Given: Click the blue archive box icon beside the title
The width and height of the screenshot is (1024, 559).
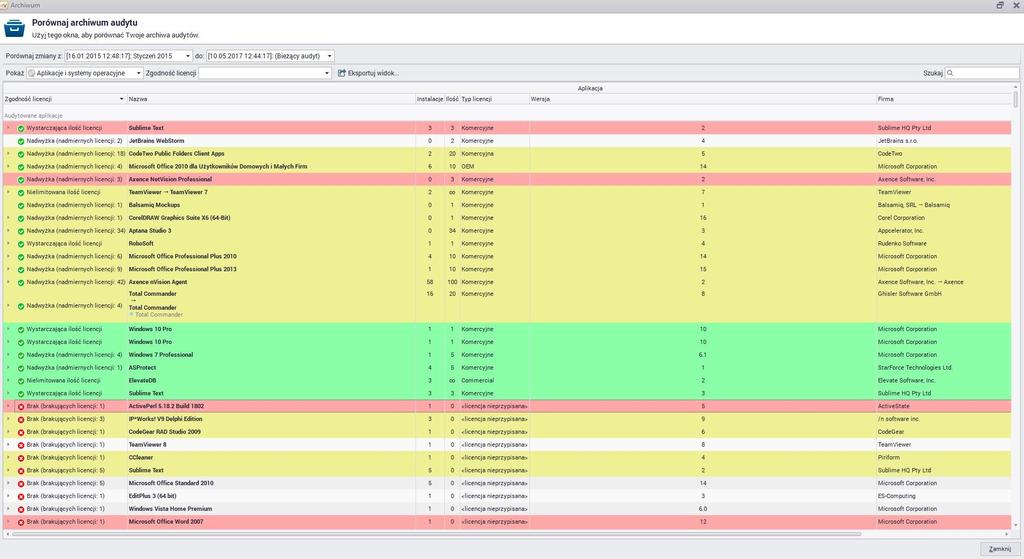Looking at the screenshot, I should pos(14,28).
